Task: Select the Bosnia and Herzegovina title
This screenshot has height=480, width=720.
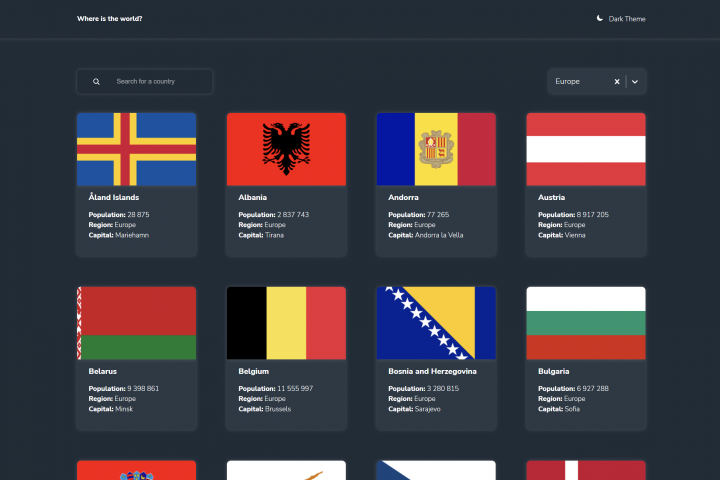Action: pyautogui.click(x=433, y=371)
